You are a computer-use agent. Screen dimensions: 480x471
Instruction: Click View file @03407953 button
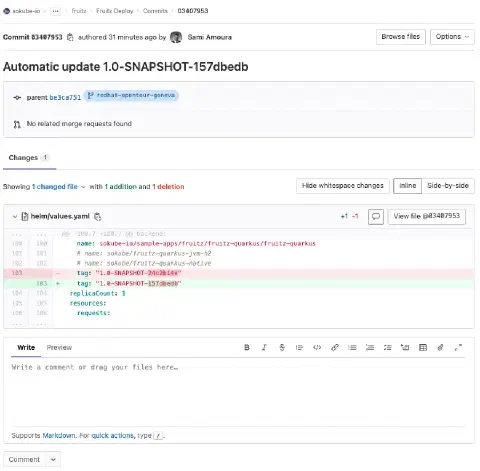pyautogui.click(x=427, y=216)
